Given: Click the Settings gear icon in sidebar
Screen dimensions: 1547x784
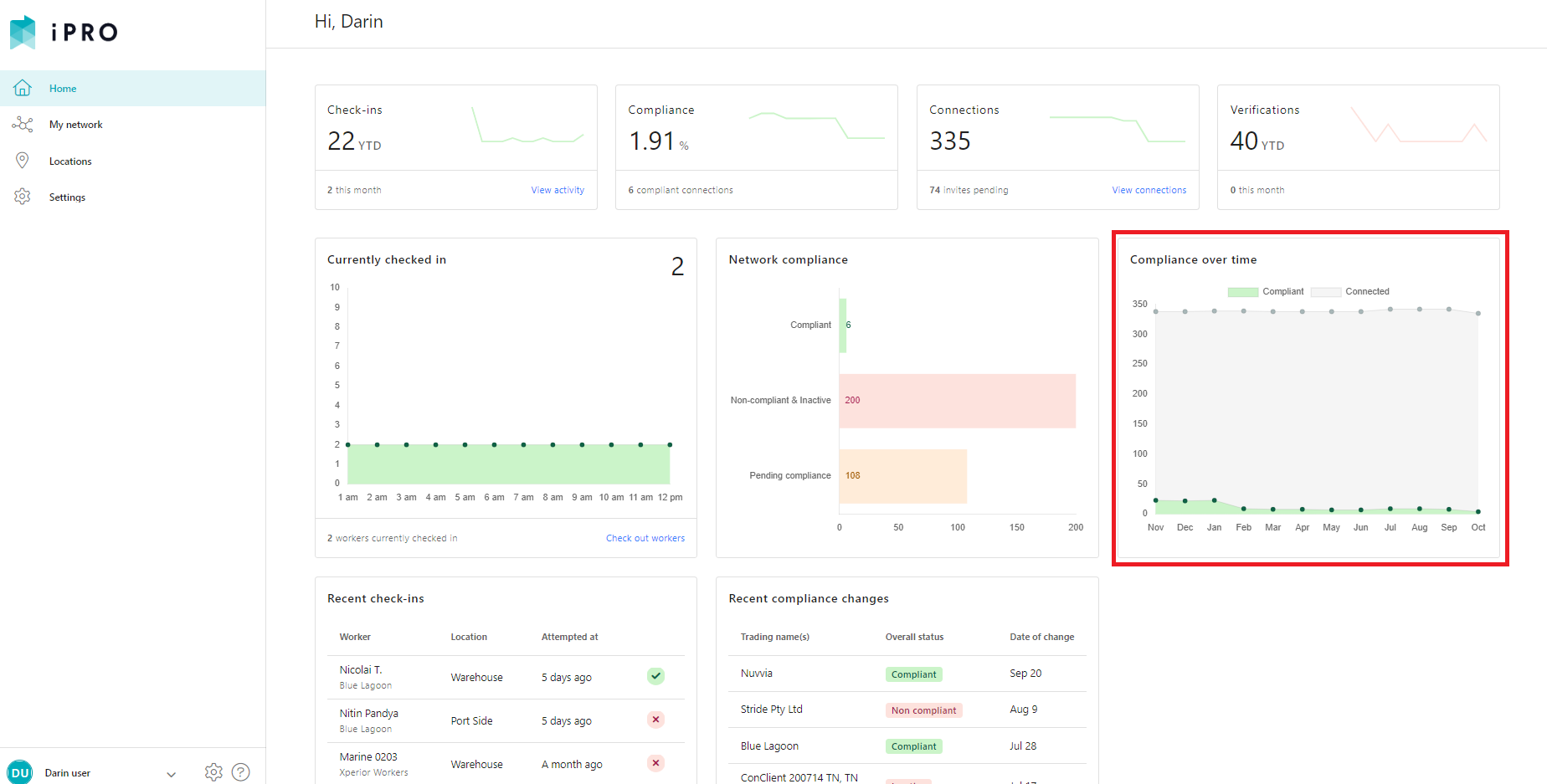Looking at the screenshot, I should click(23, 197).
